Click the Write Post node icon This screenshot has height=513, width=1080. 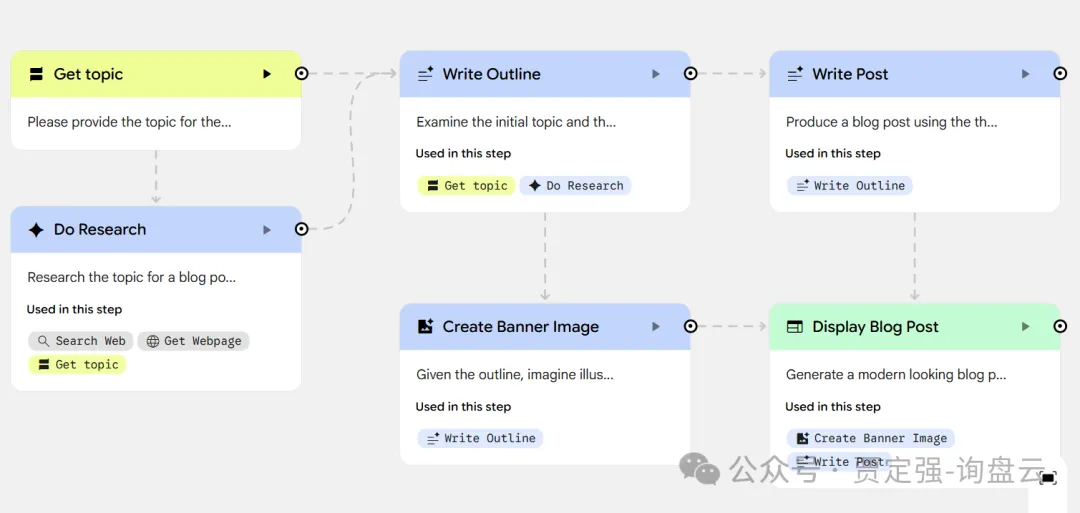tap(795, 74)
